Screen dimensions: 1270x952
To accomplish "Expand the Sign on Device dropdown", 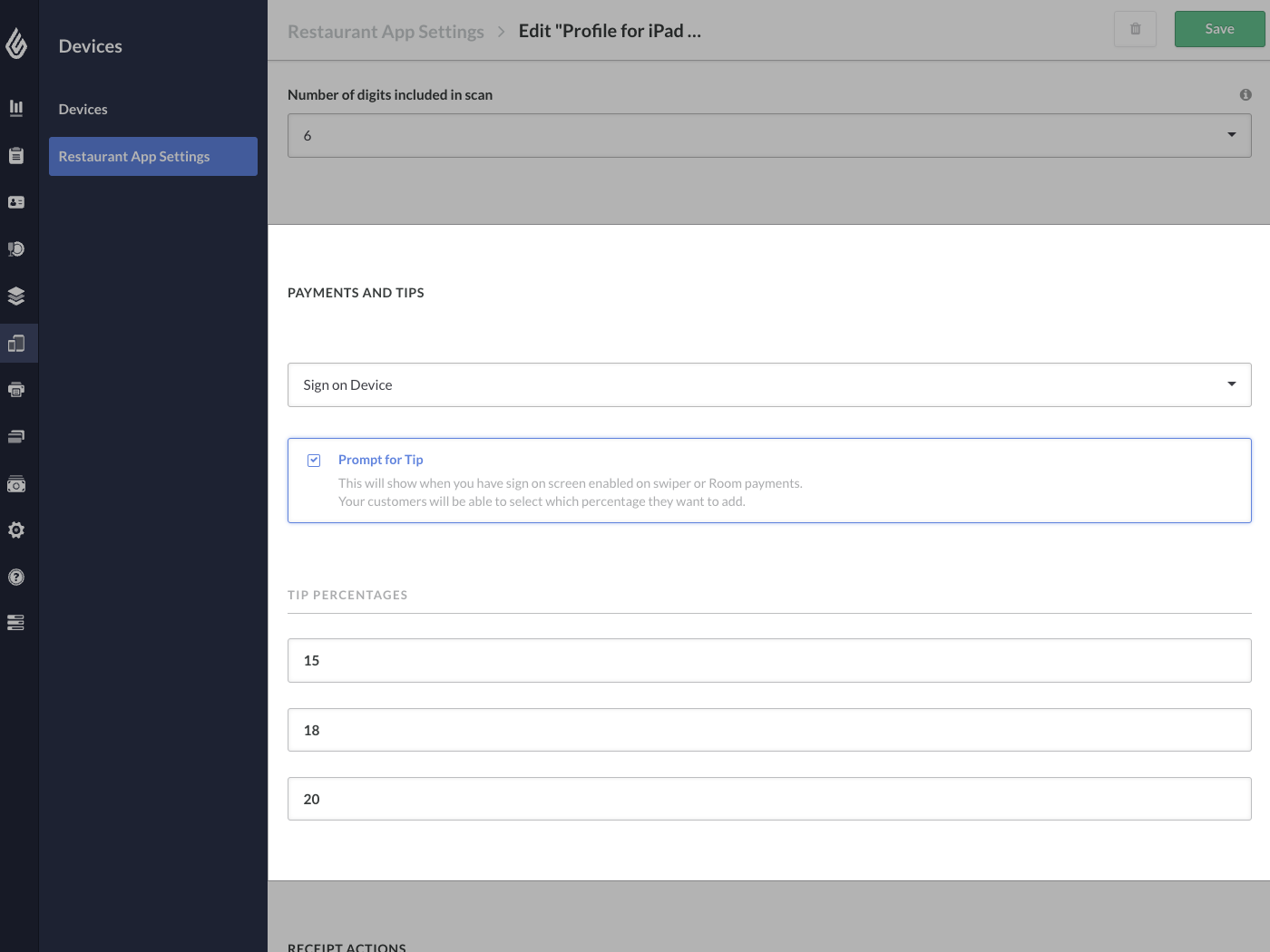I will point(768,384).
